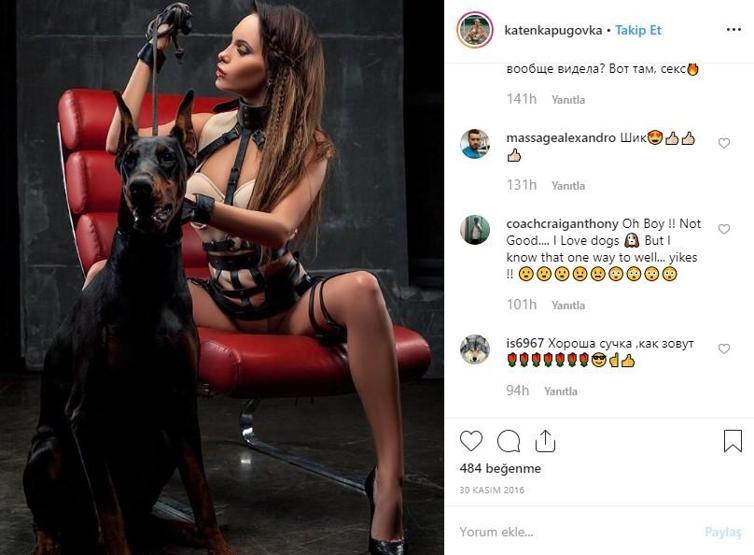754x555 pixels.
Task: Focus the Yorum ekle comment field
Action: (577, 531)
